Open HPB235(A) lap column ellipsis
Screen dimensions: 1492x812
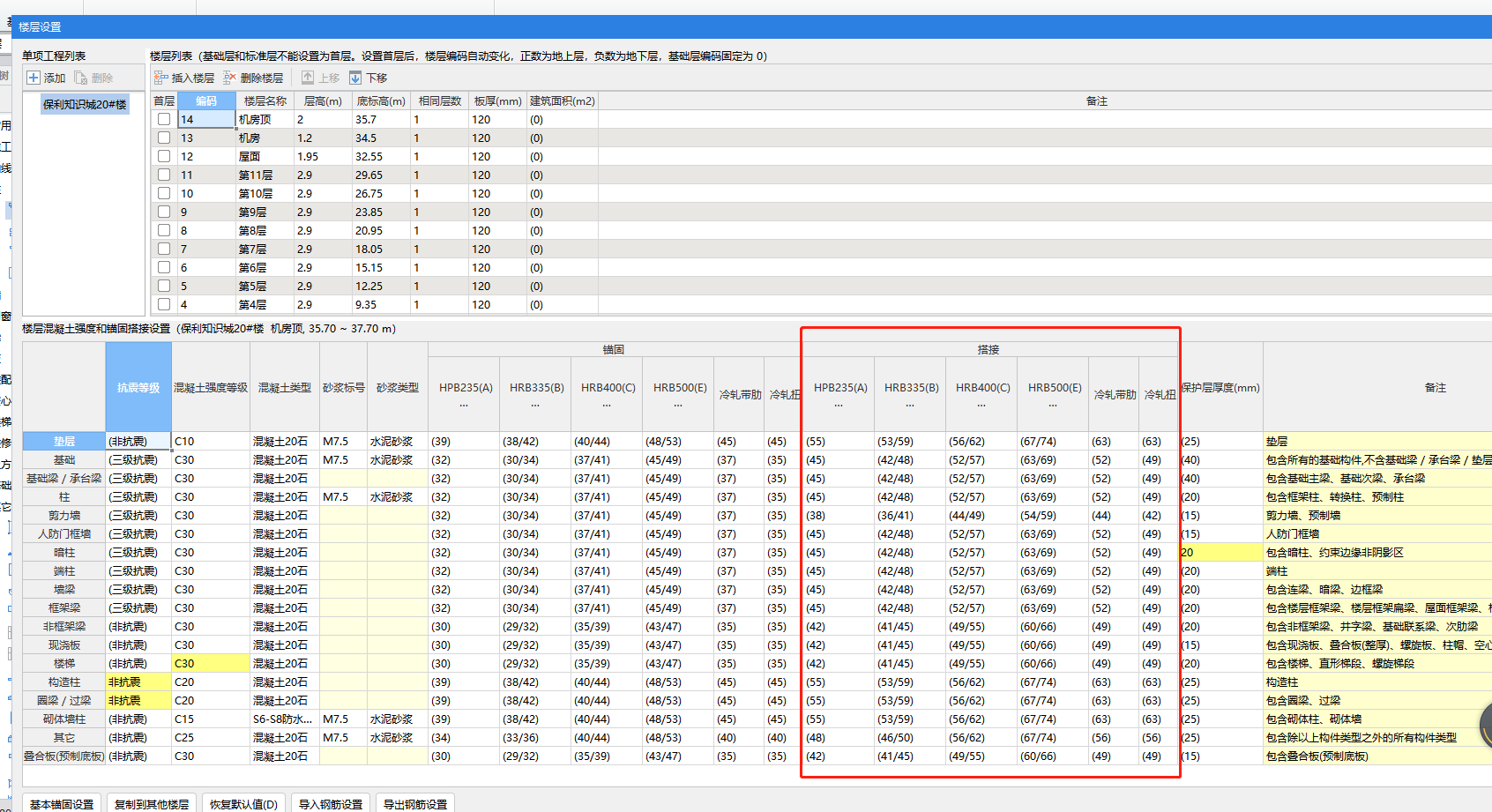point(839,406)
